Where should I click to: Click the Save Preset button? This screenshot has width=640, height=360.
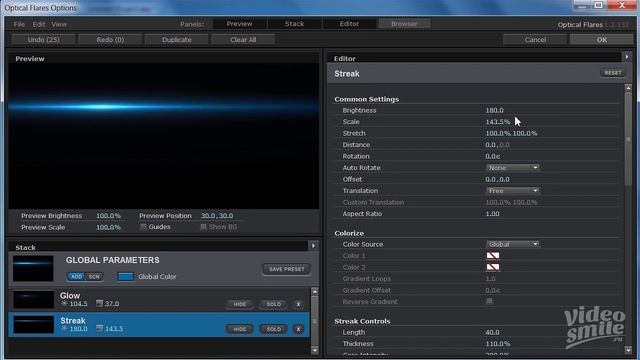click(x=287, y=269)
